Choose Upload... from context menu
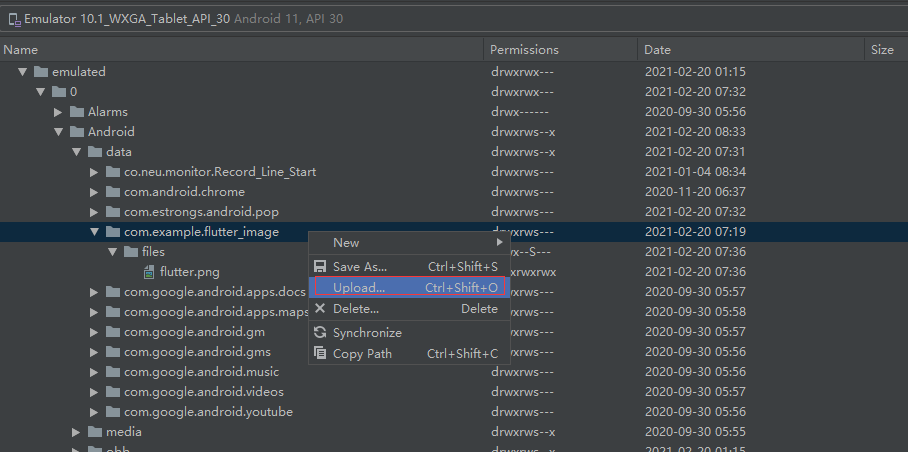The width and height of the screenshot is (908, 452). click(408, 287)
